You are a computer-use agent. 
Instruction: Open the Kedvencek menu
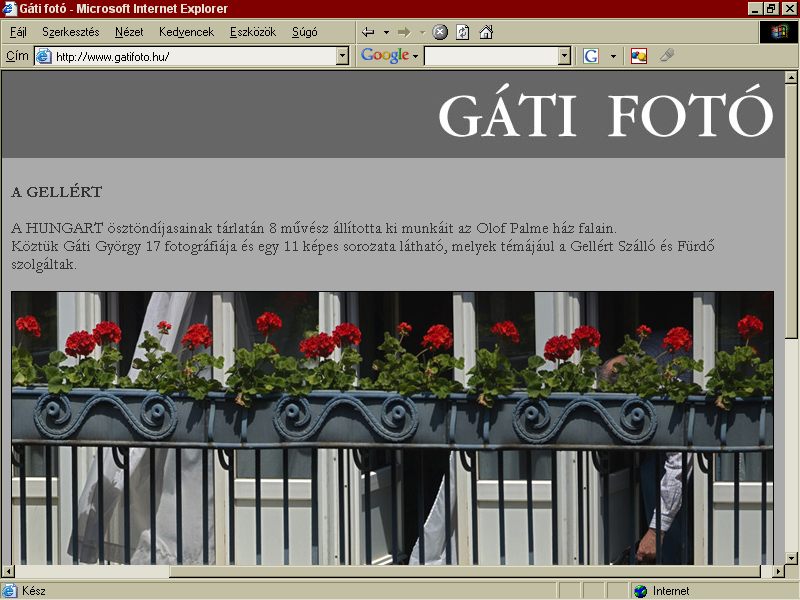(x=186, y=32)
